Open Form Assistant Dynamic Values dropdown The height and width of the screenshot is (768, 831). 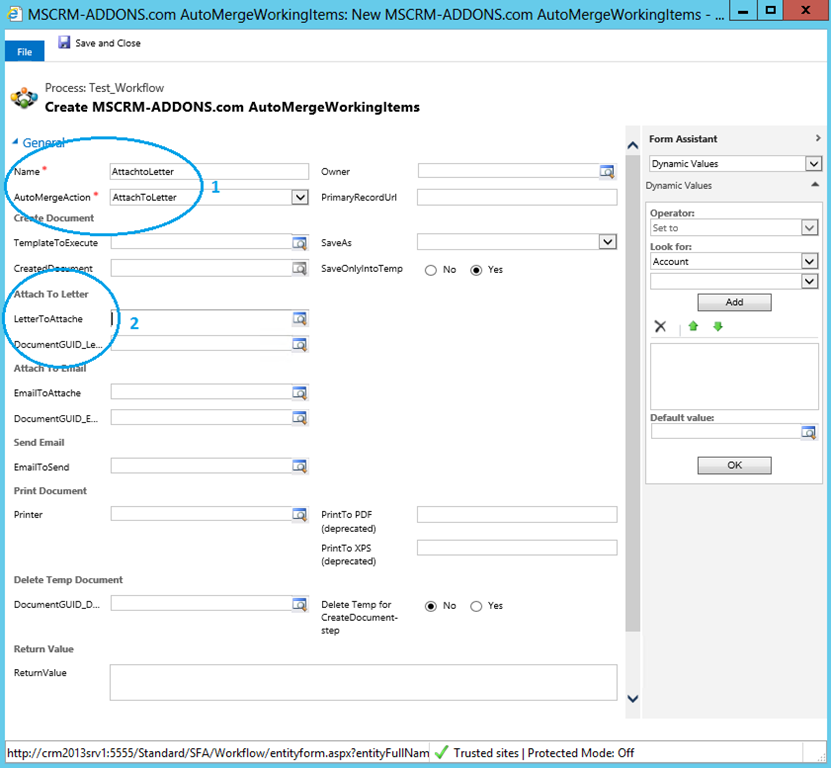(814, 164)
